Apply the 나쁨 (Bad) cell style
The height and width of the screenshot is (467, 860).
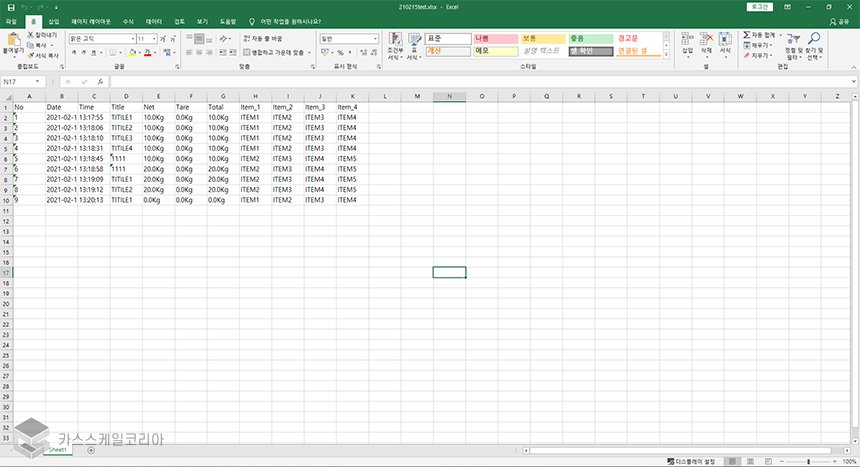(492, 38)
